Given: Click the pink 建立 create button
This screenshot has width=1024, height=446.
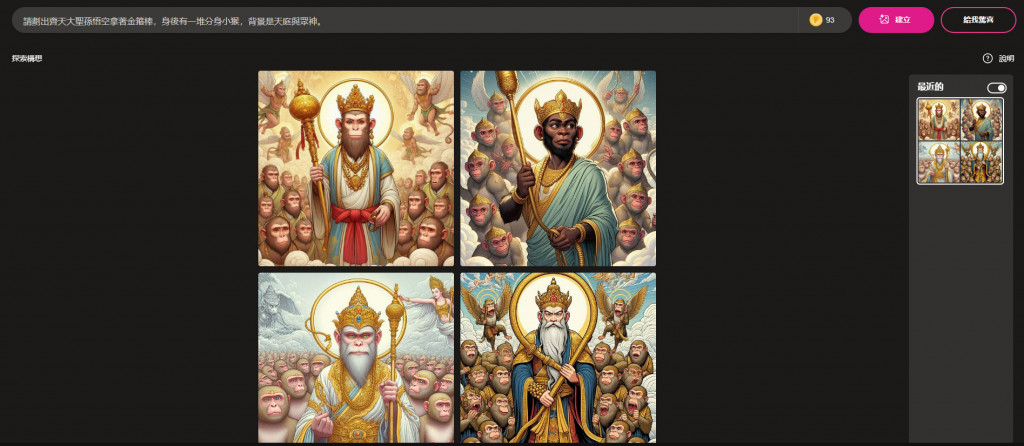Looking at the screenshot, I should [x=896, y=20].
